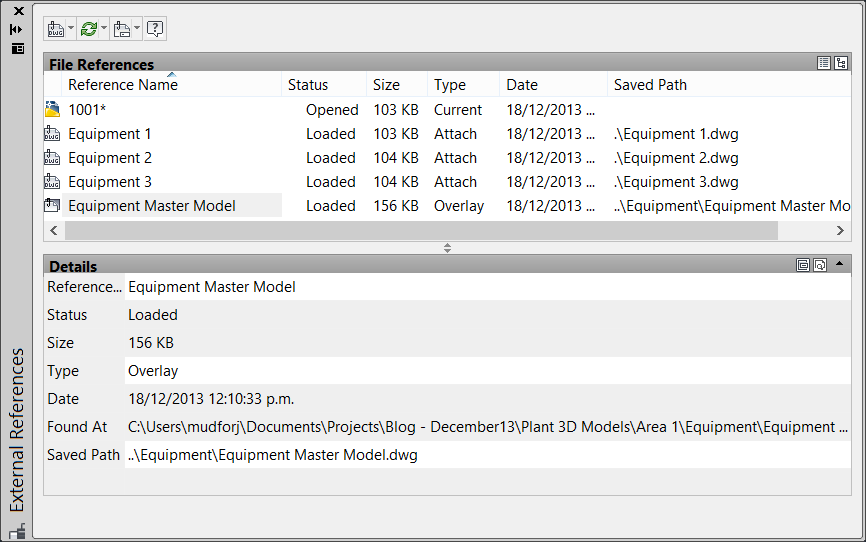Toggle palette auto-hide arrow icon
Screen dimensions: 866x542
coord(17,29)
